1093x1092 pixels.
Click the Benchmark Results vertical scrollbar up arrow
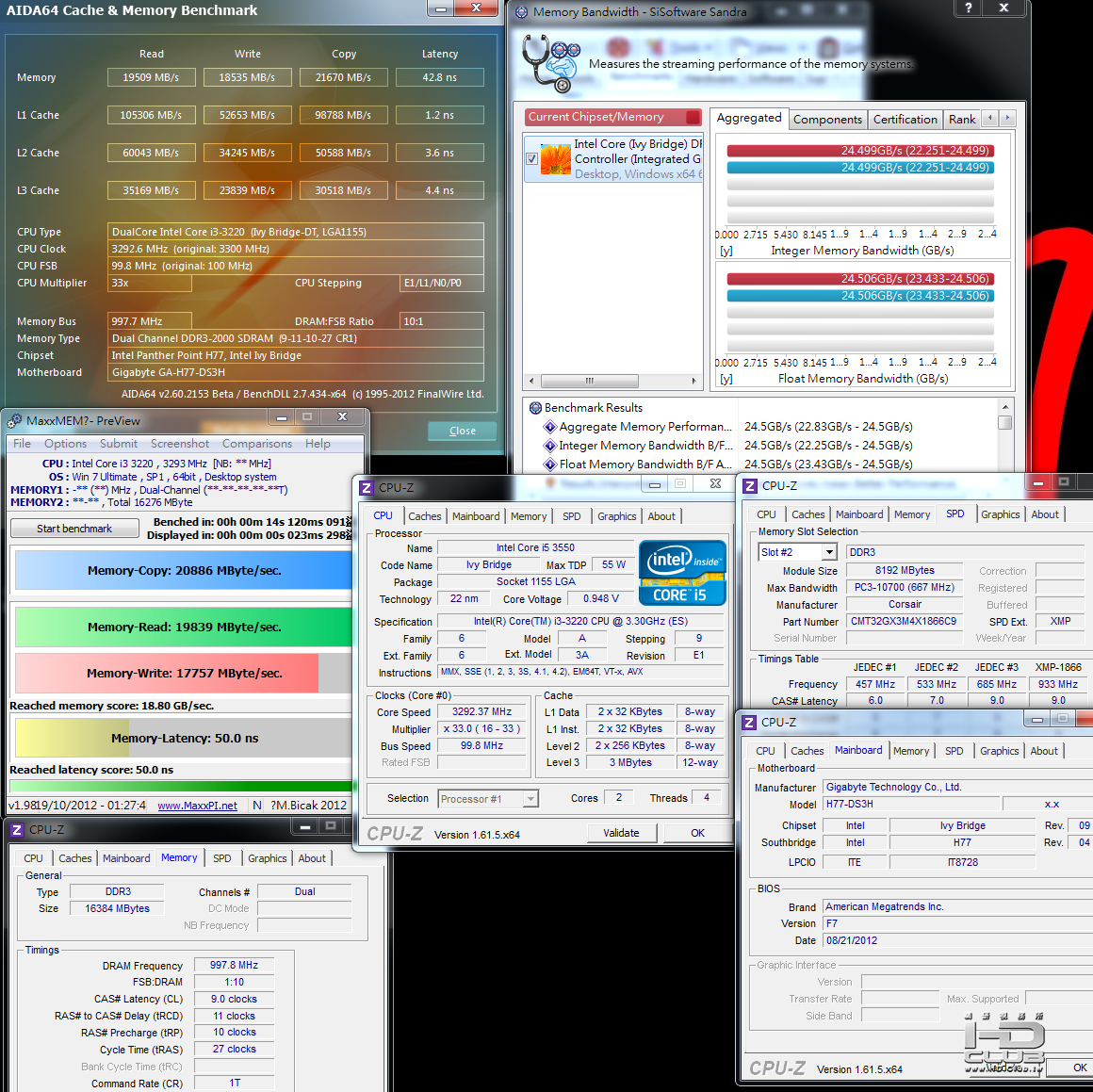coord(1005,407)
